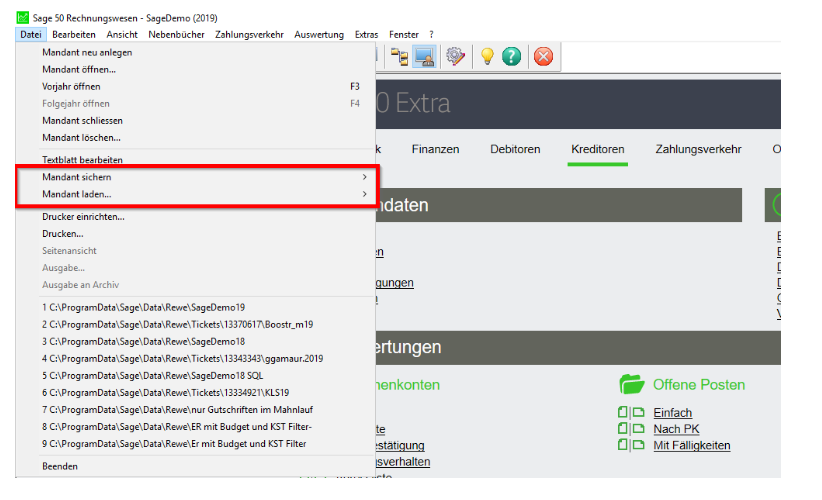The width and height of the screenshot is (822, 500).
Task: Click landscape page icon next to Nach PK
Action: [639, 429]
